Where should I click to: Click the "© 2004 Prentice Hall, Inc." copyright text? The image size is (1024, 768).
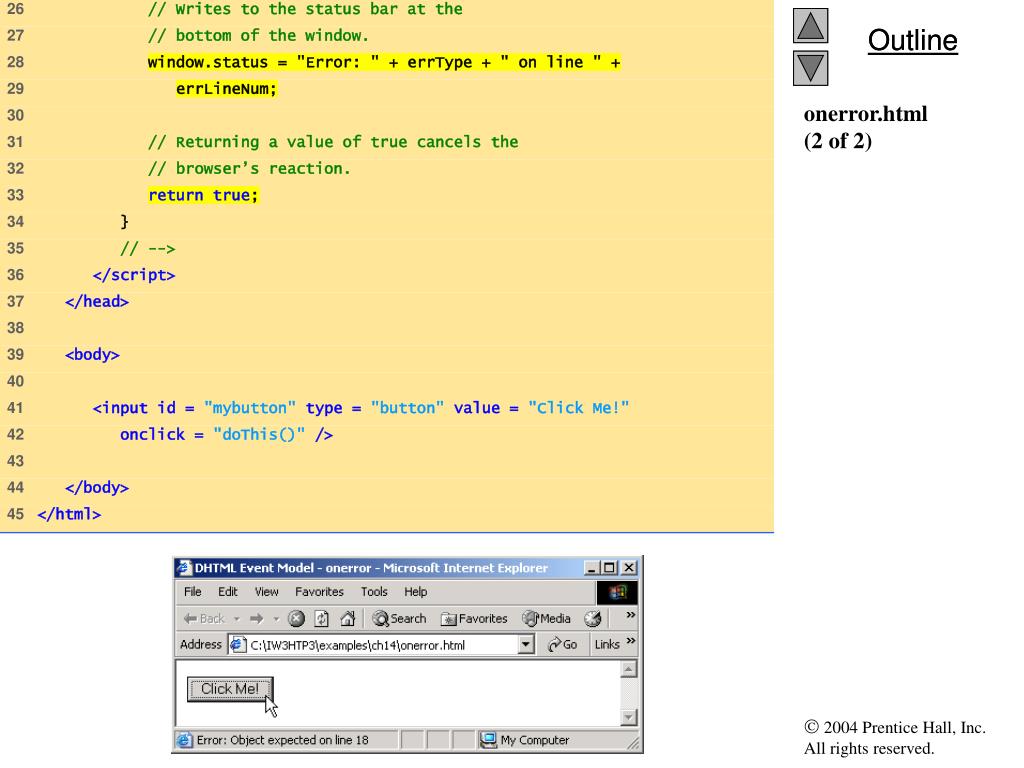895,728
